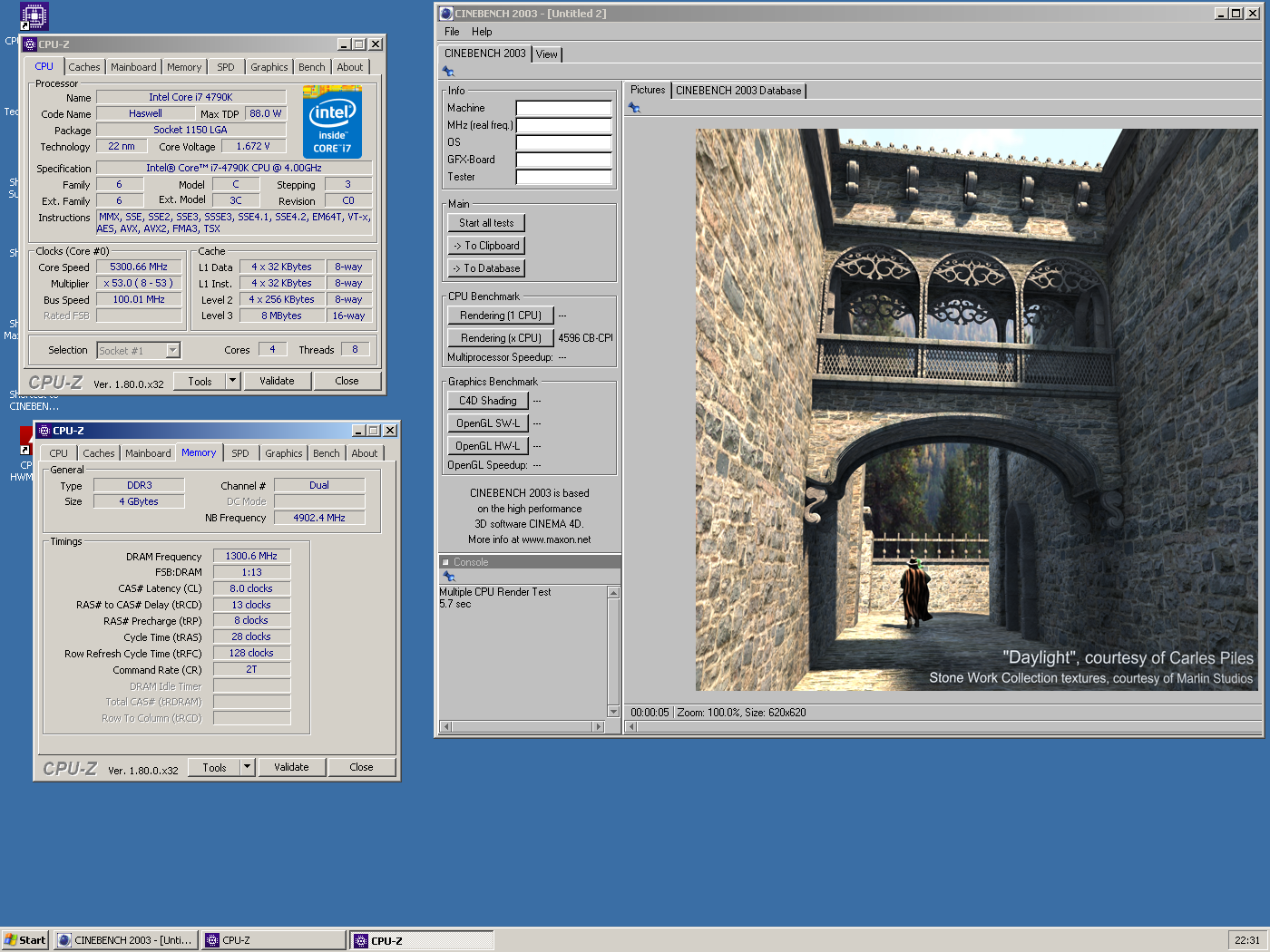Click Machine input field
This screenshot has height=952, width=1270.
click(564, 108)
